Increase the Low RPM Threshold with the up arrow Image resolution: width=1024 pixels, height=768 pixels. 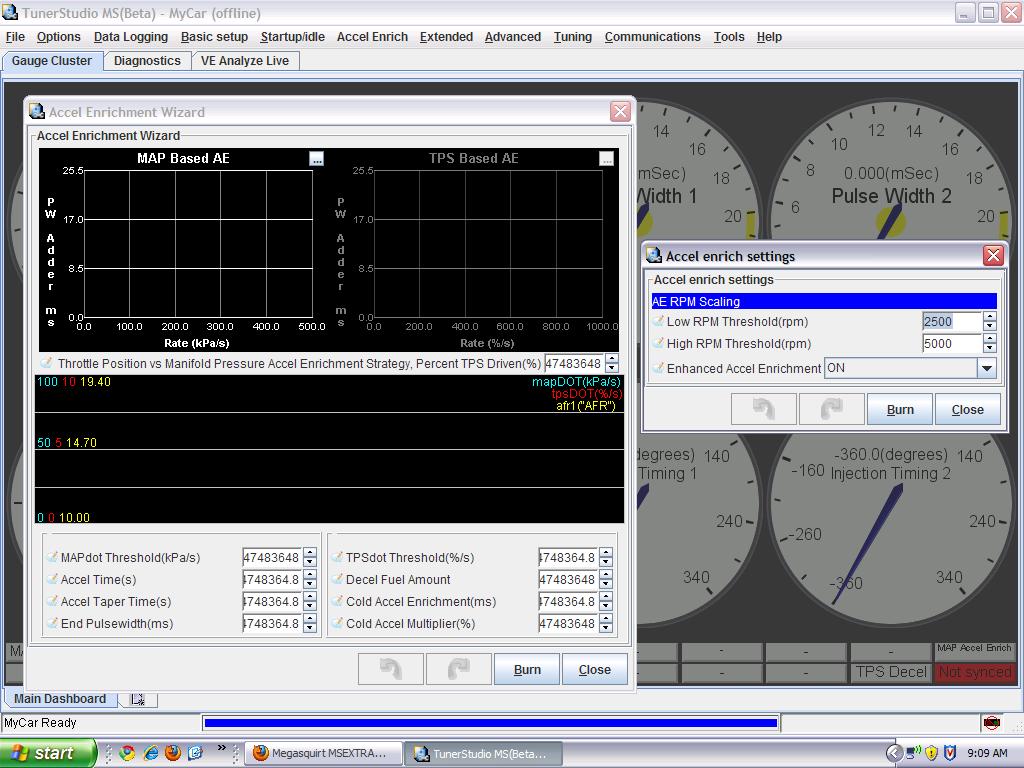click(989, 317)
